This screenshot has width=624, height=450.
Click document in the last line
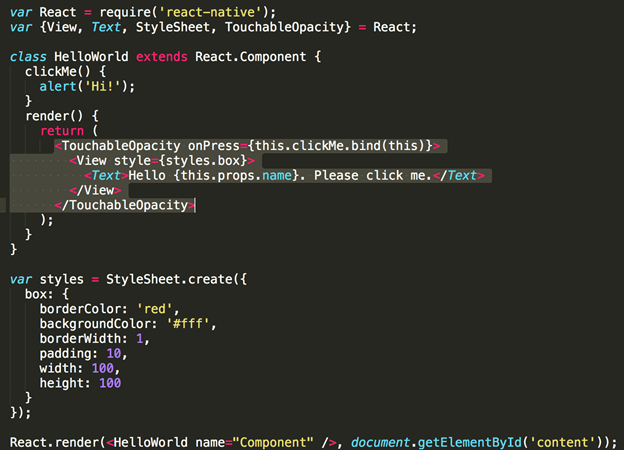tap(380, 442)
